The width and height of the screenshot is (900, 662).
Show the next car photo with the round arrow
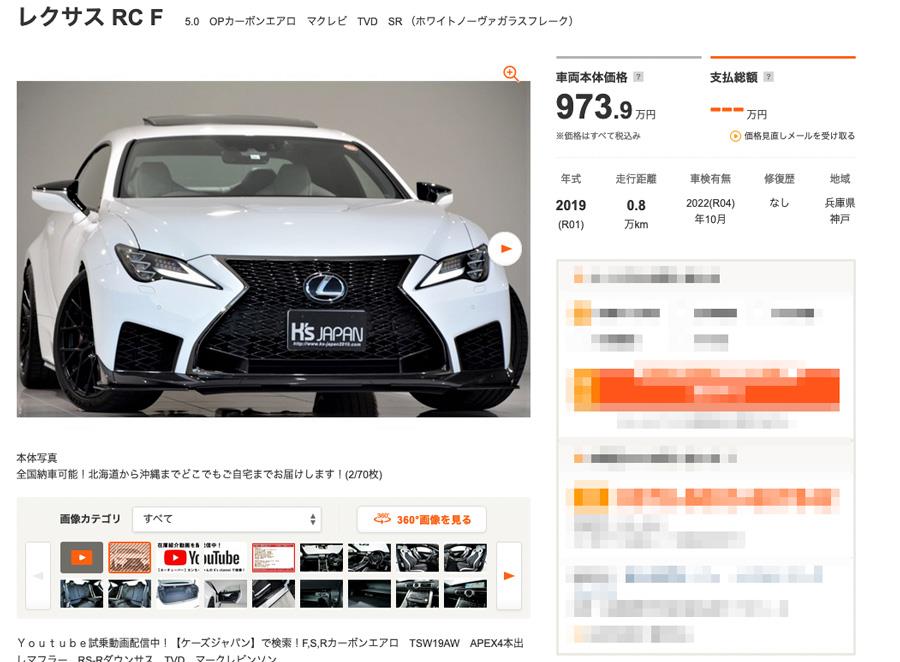[x=506, y=249]
